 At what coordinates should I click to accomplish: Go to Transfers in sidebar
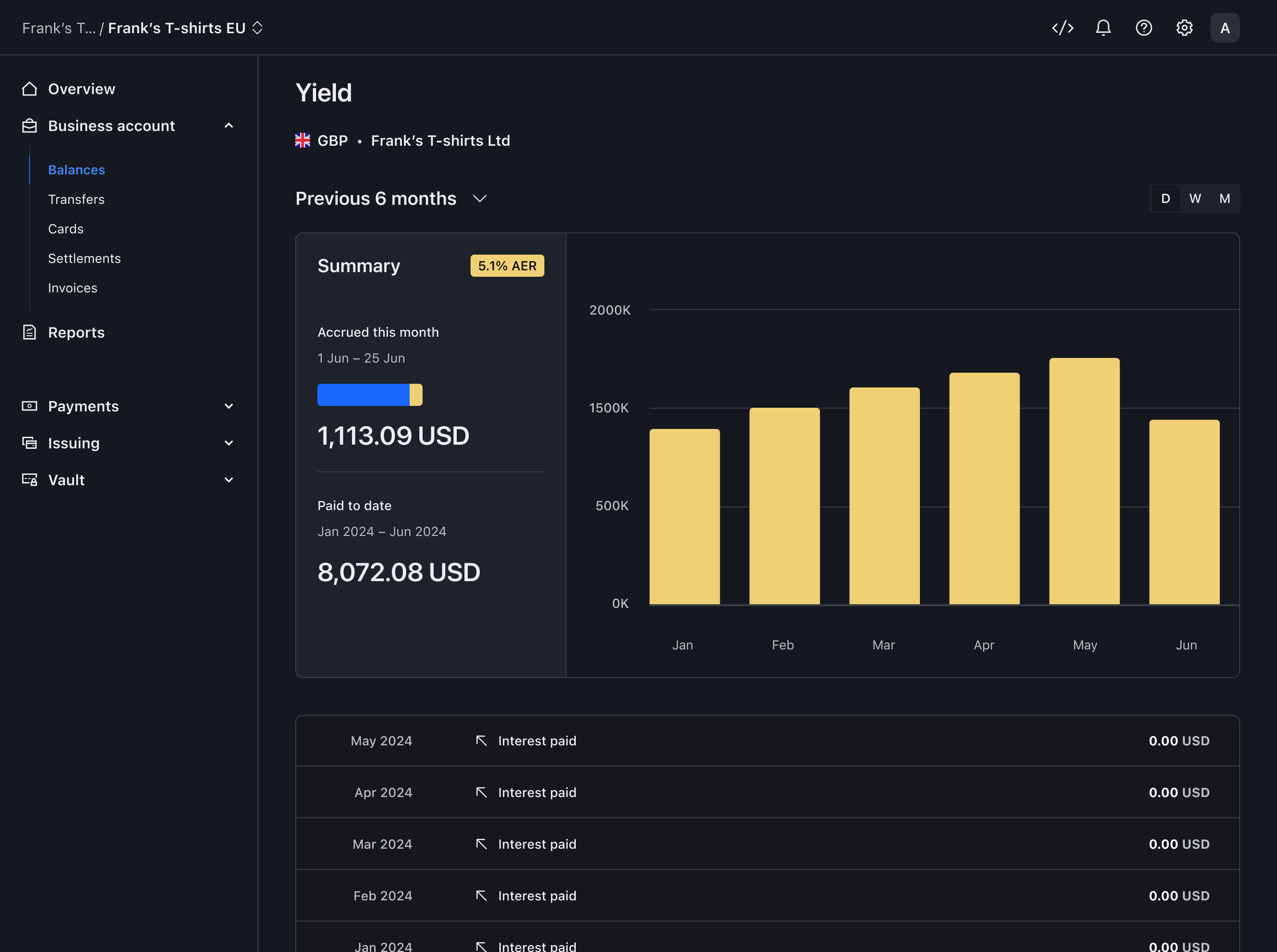pyautogui.click(x=77, y=199)
